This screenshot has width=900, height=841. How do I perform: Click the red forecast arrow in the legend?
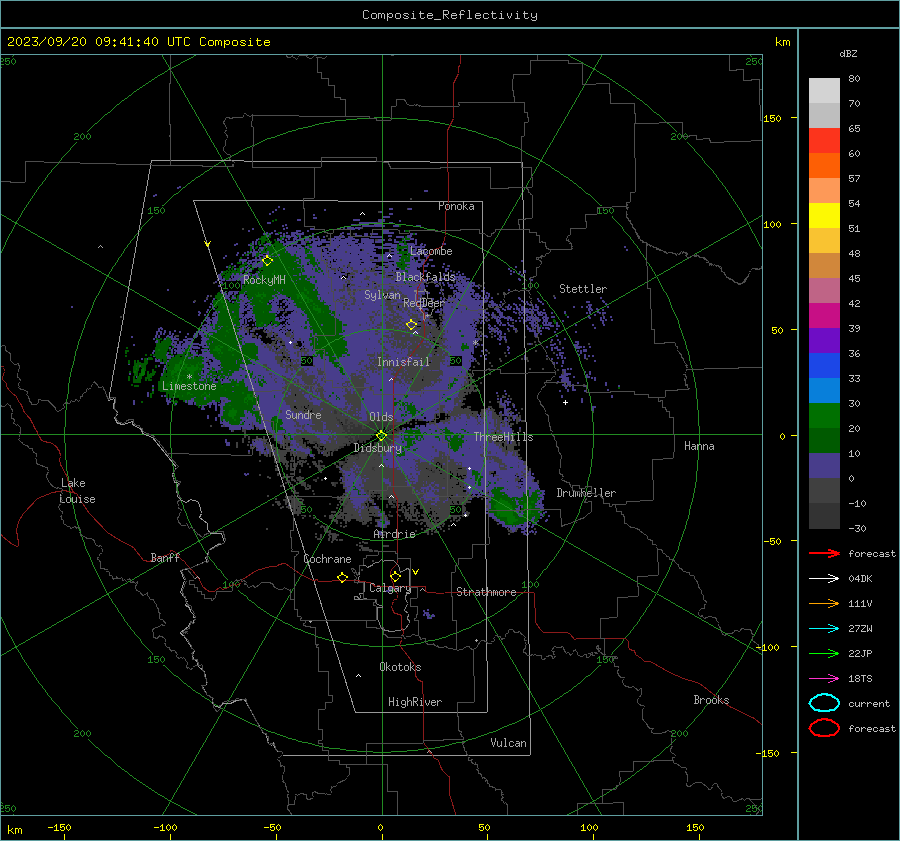coord(824,553)
